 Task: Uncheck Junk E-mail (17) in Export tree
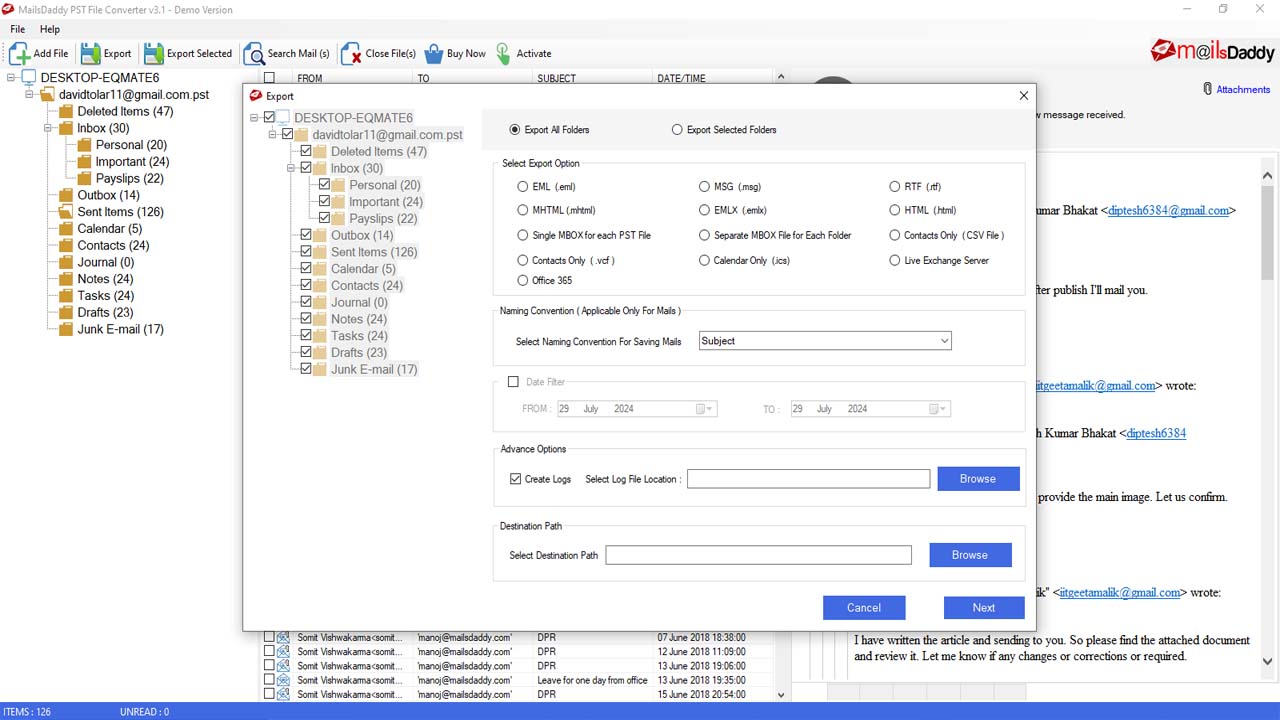click(306, 369)
